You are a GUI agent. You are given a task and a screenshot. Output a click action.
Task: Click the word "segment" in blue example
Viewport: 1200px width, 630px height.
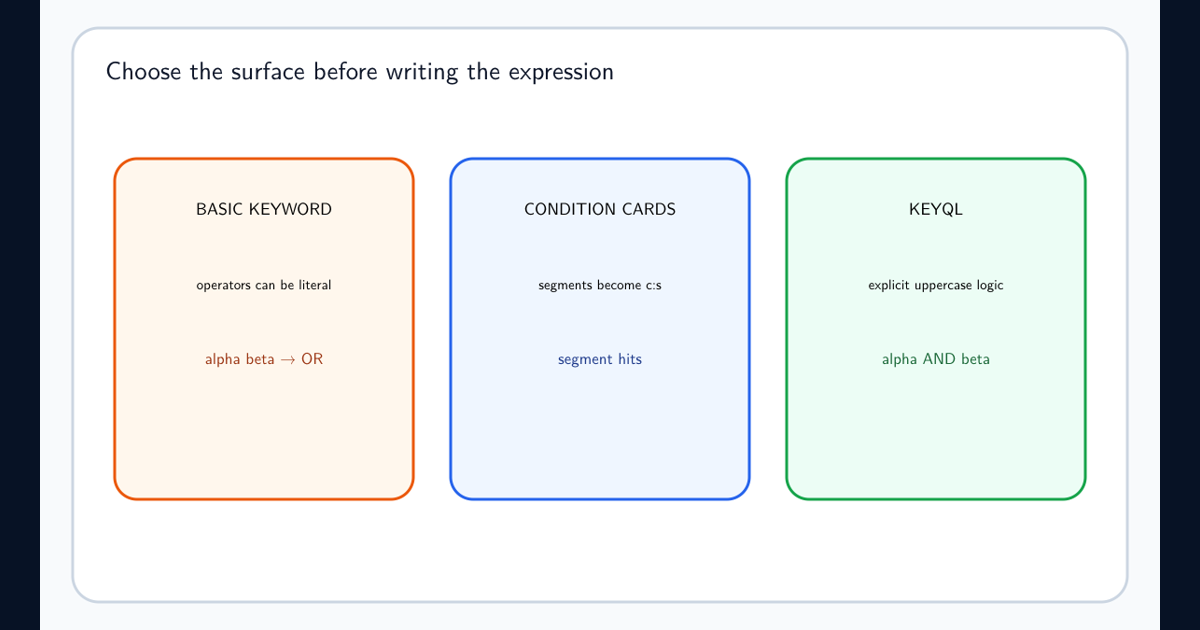pos(585,360)
